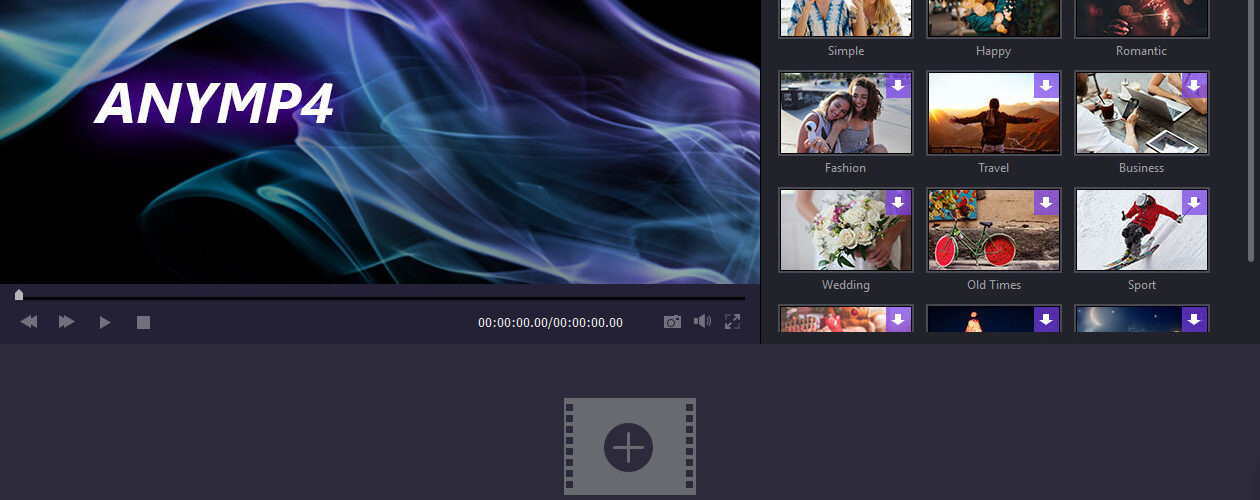1260x500 pixels.
Task: Select the Simple theme thumbnail
Action: 846,18
